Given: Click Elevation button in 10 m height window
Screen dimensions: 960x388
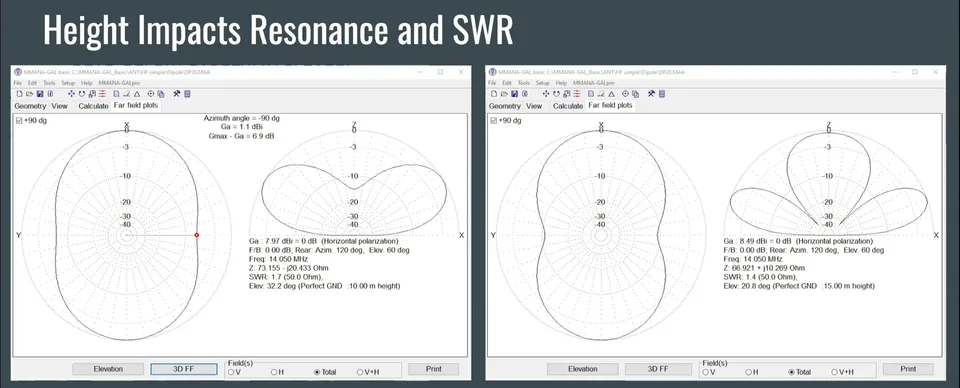Looking at the screenshot, I should [x=108, y=369].
